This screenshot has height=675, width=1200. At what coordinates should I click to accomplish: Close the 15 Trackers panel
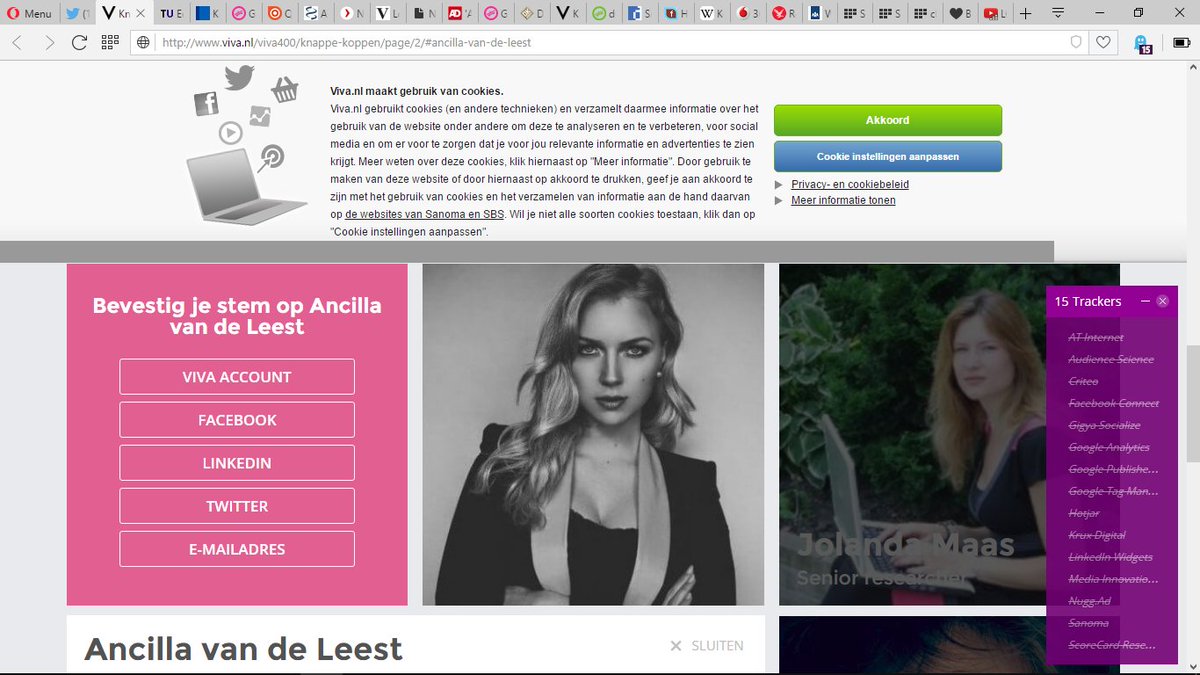click(1162, 301)
